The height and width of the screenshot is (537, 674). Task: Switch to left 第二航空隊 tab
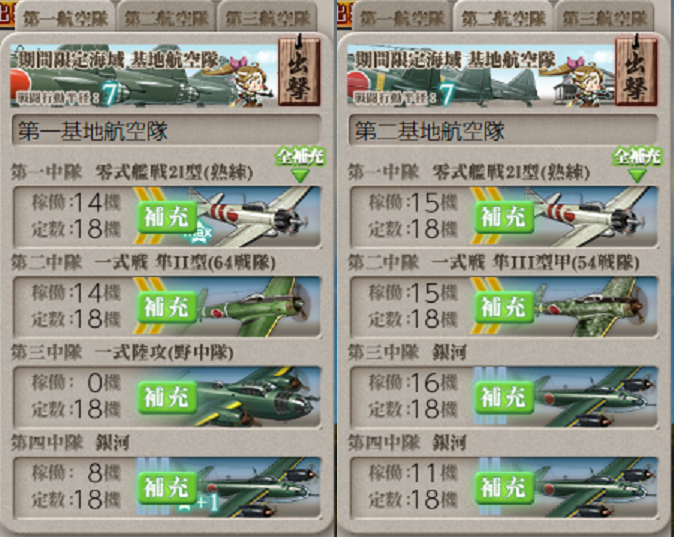point(166,17)
